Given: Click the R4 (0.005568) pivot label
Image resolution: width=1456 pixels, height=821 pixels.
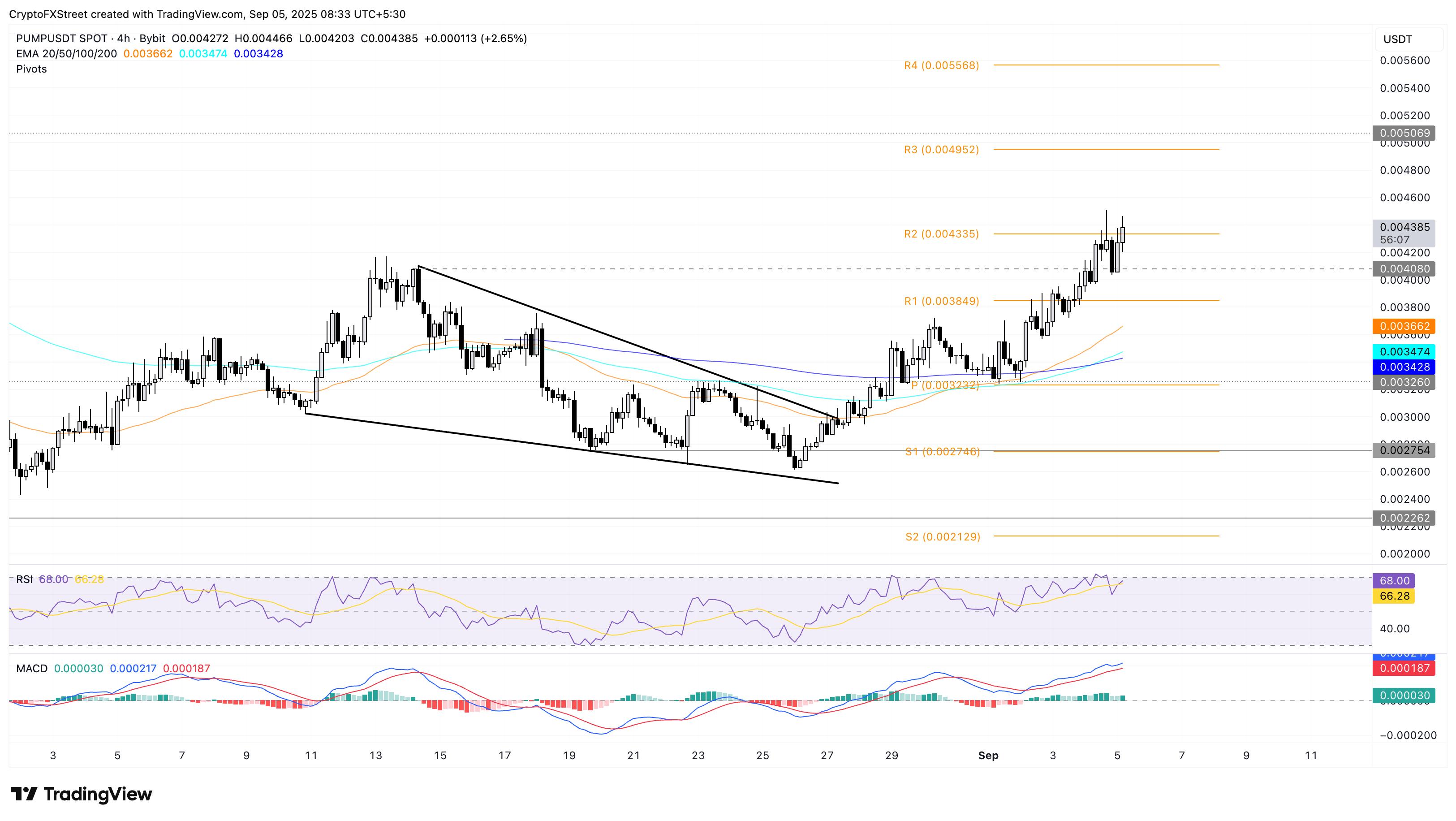Looking at the screenshot, I should pos(941,65).
